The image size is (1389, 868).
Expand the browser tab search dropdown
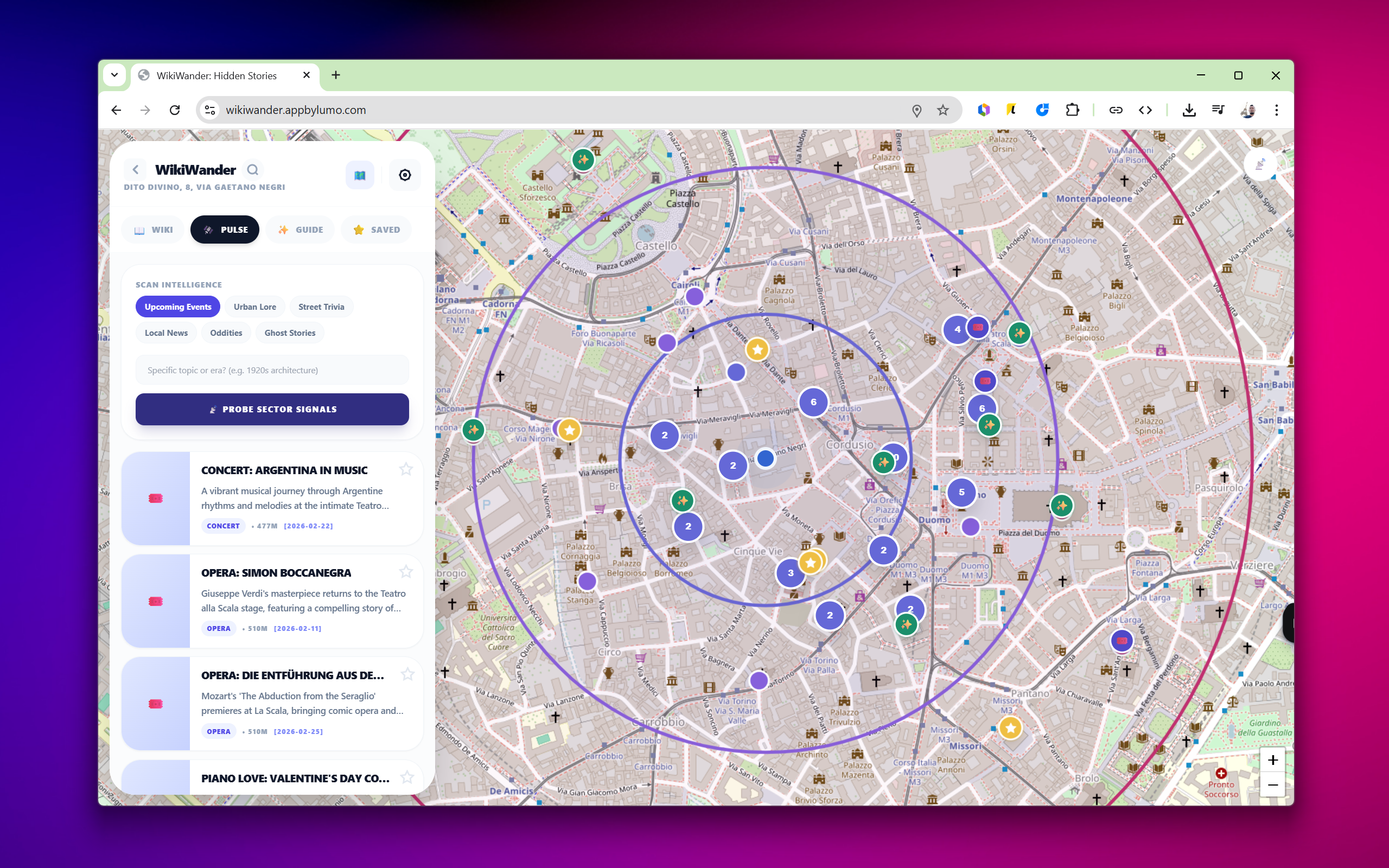[x=114, y=75]
